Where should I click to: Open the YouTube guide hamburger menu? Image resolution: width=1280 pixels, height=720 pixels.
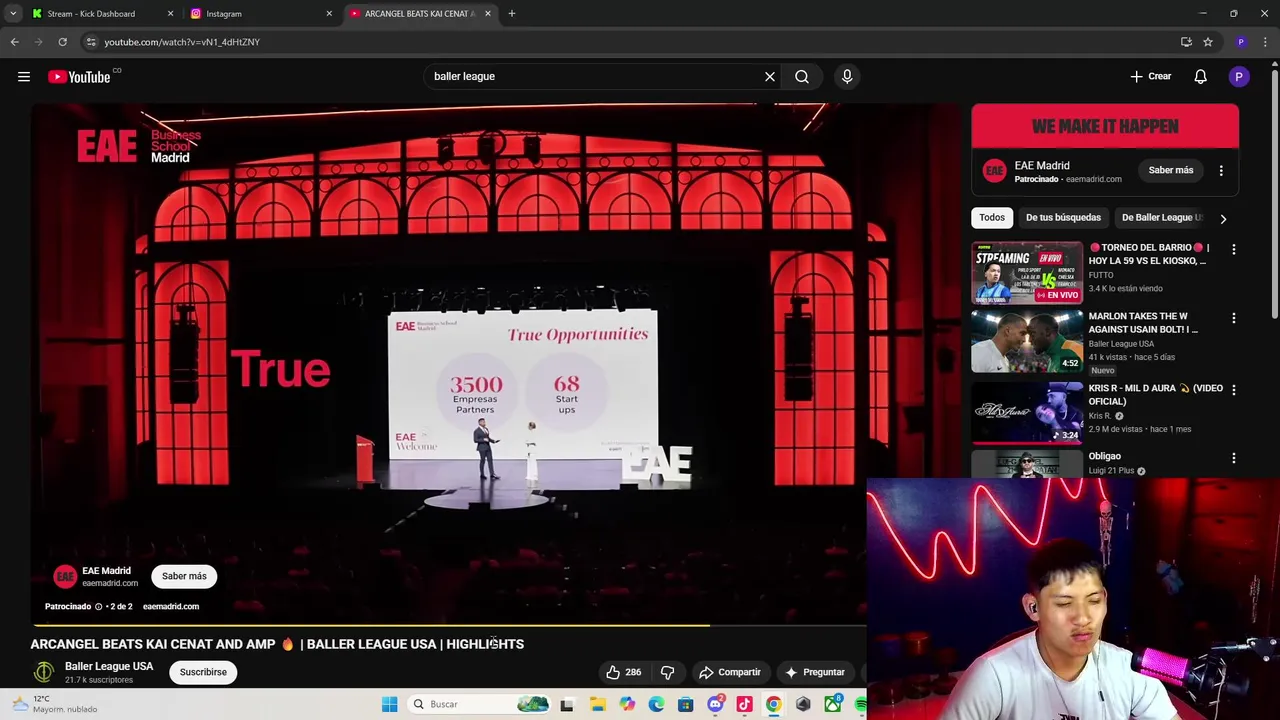24,76
